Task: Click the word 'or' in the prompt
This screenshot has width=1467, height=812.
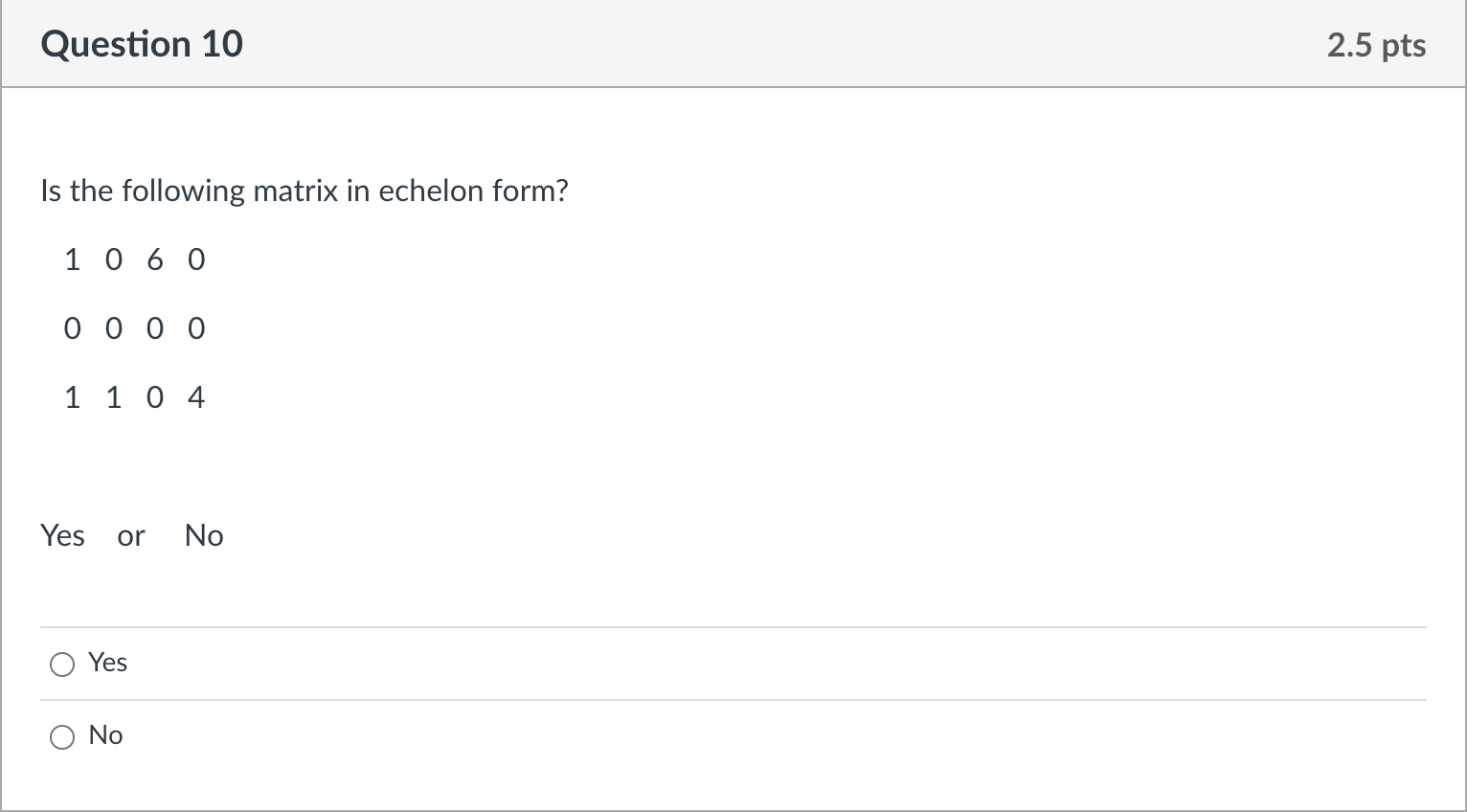Action: (131, 536)
